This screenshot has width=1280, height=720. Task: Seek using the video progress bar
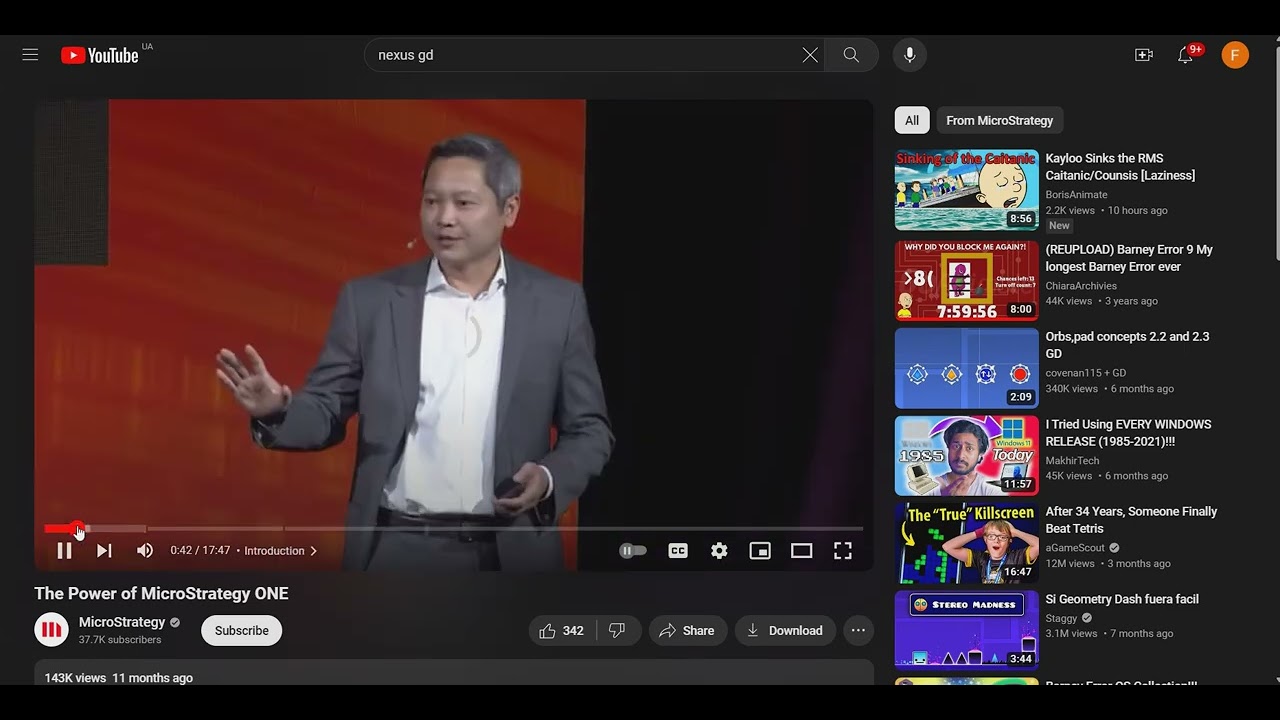(453, 528)
